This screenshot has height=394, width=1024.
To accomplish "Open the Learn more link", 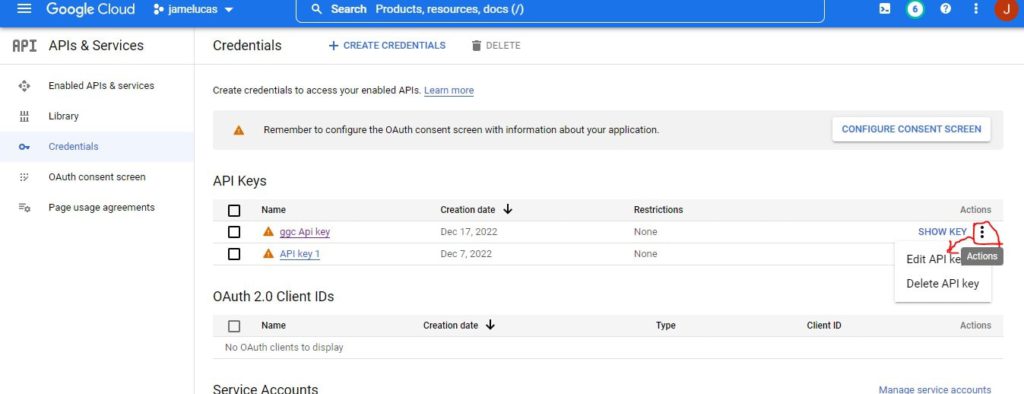I will click(449, 90).
